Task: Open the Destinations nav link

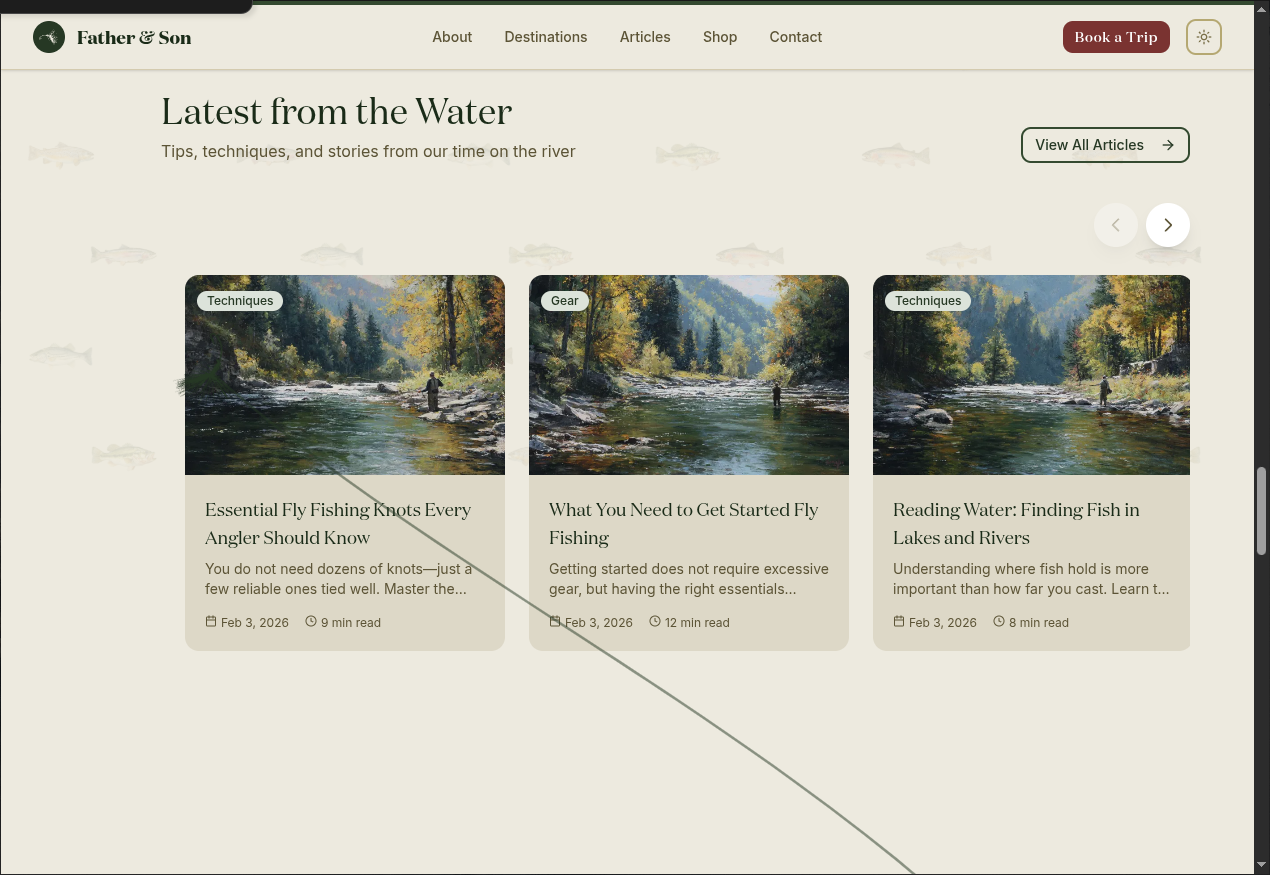Action: [x=546, y=37]
